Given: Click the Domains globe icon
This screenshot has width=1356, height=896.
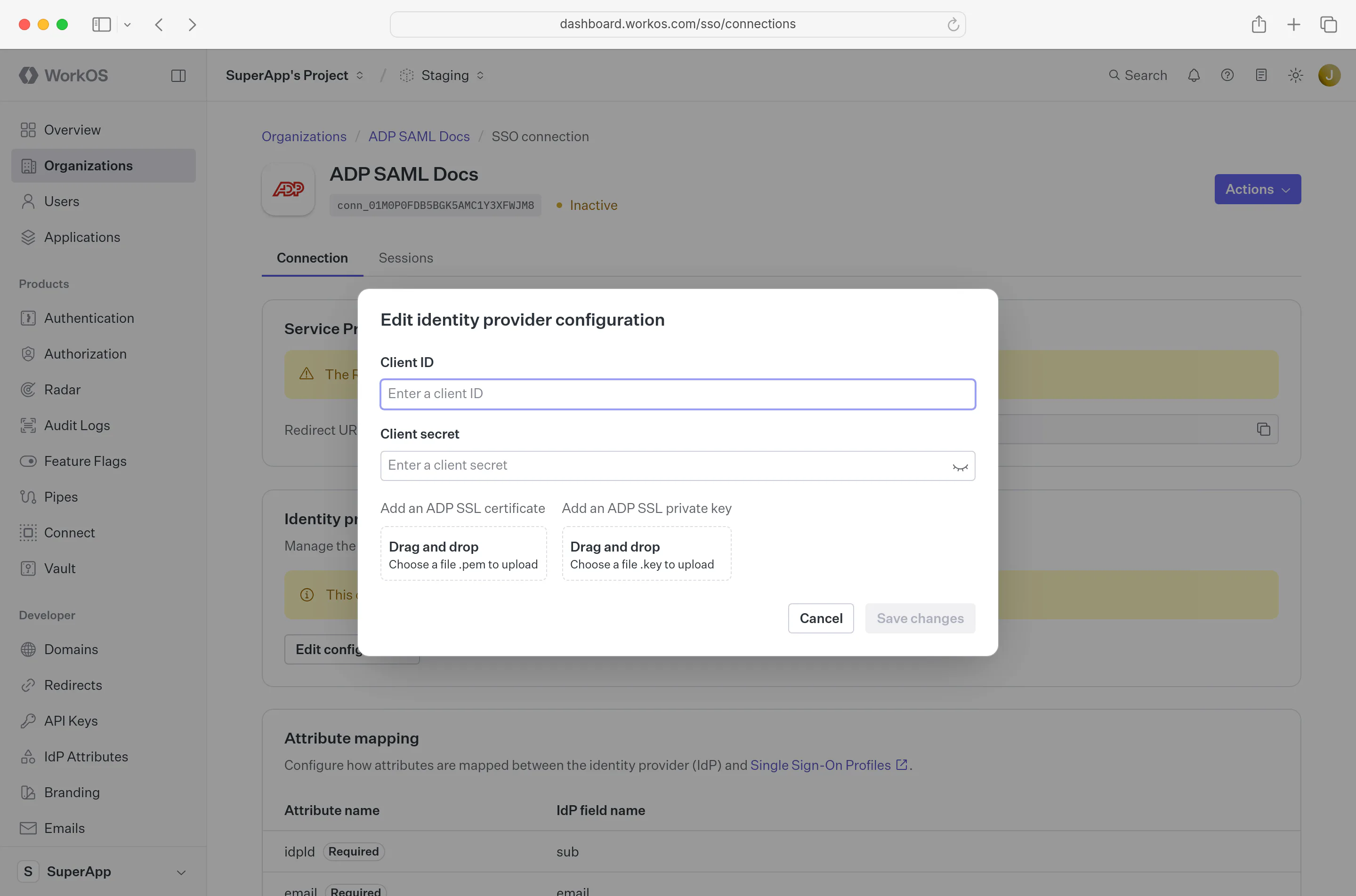Looking at the screenshot, I should point(28,650).
